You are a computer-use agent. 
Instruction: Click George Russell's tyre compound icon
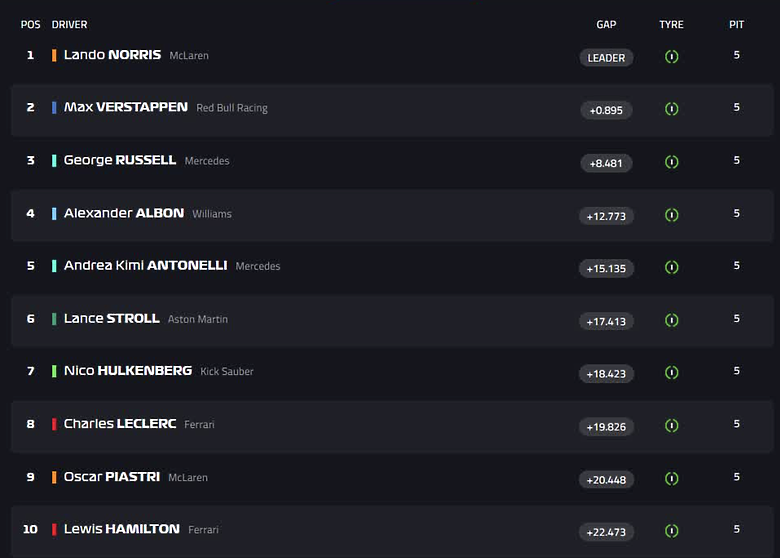pyautogui.click(x=672, y=162)
